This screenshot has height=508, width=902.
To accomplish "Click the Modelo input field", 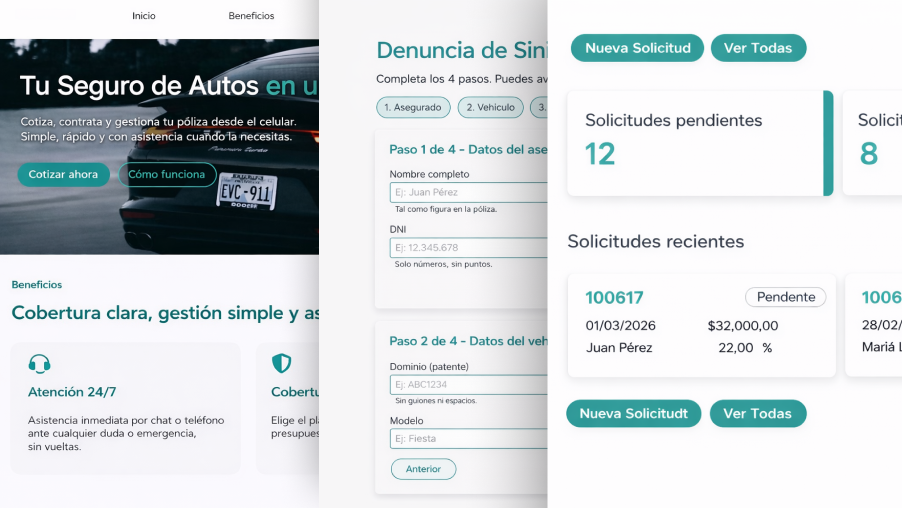I will coord(469,439).
